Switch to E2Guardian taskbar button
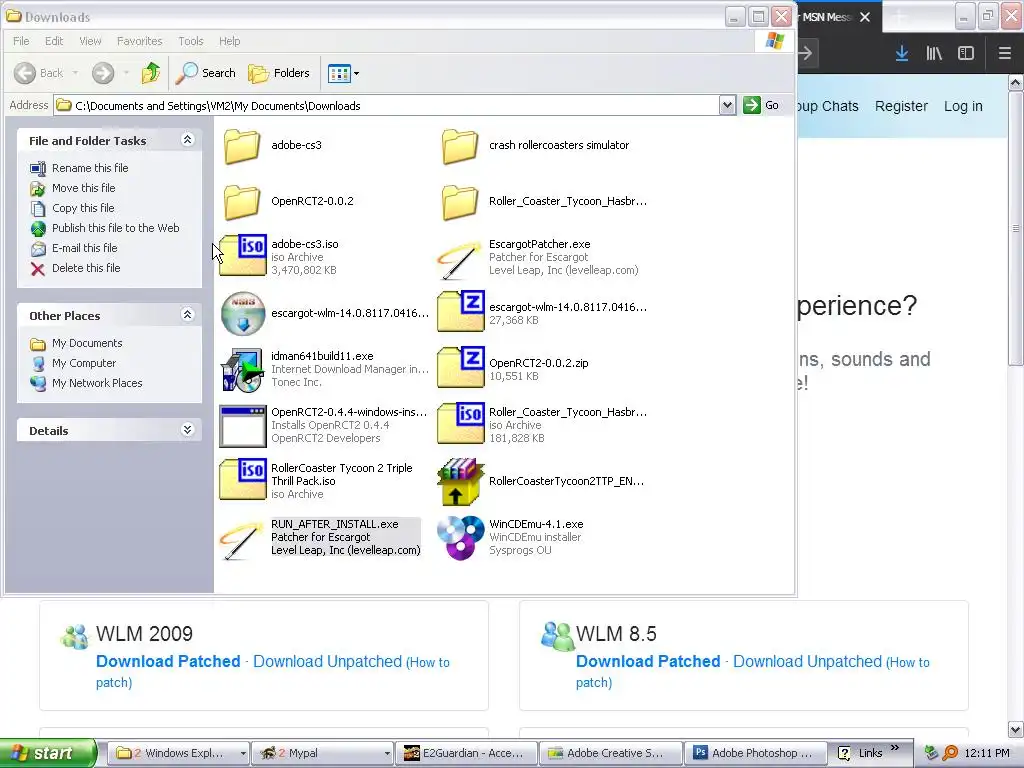The width and height of the screenshot is (1024, 768). point(466,753)
